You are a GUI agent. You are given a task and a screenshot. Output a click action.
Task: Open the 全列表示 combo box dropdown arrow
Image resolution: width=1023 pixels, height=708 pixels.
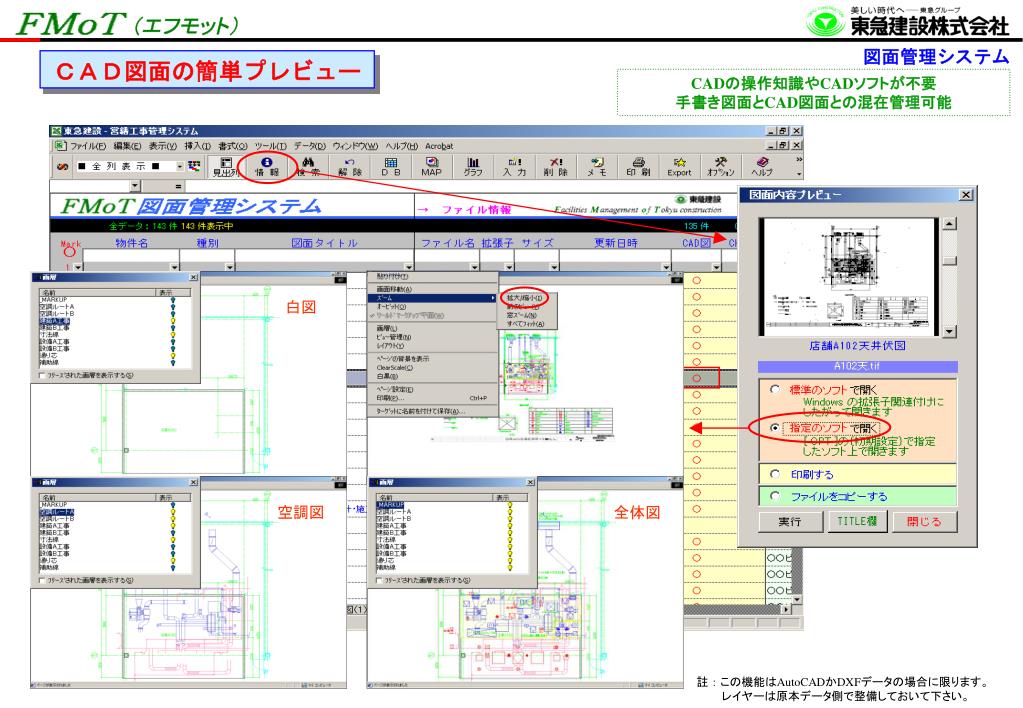(180, 166)
